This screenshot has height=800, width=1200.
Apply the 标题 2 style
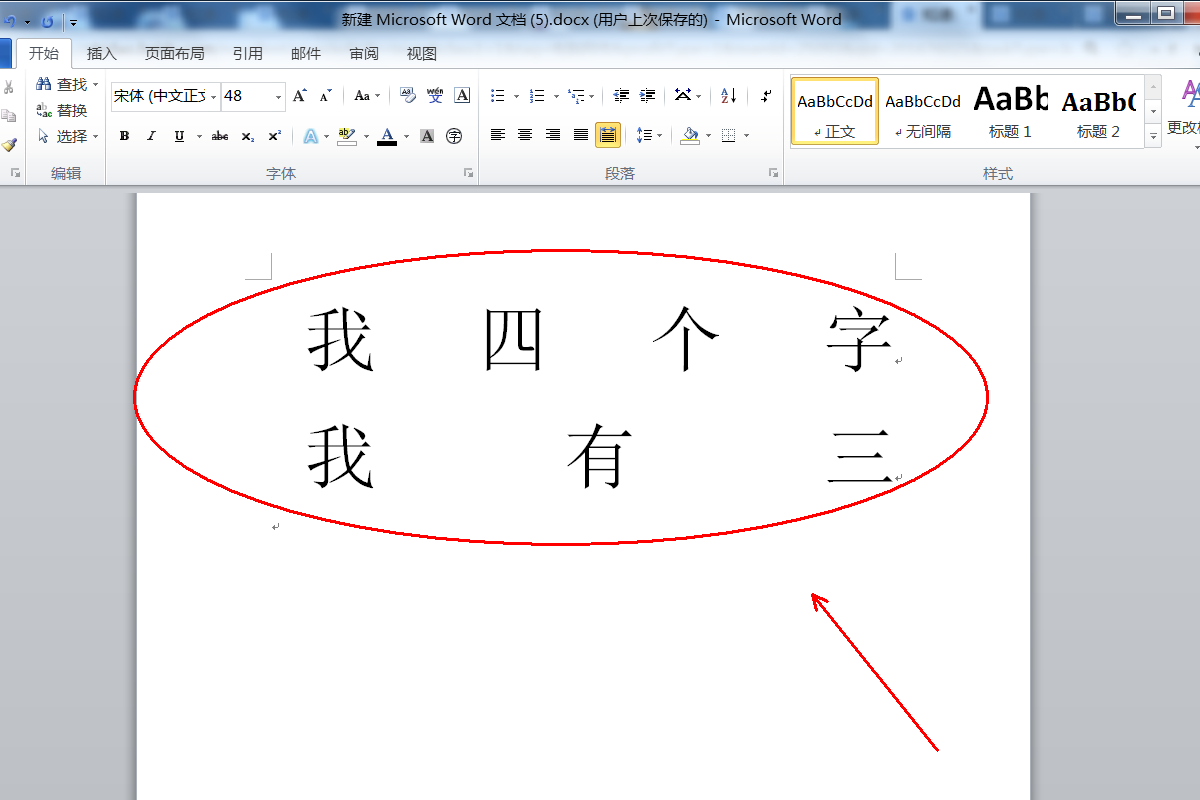[x=1097, y=111]
